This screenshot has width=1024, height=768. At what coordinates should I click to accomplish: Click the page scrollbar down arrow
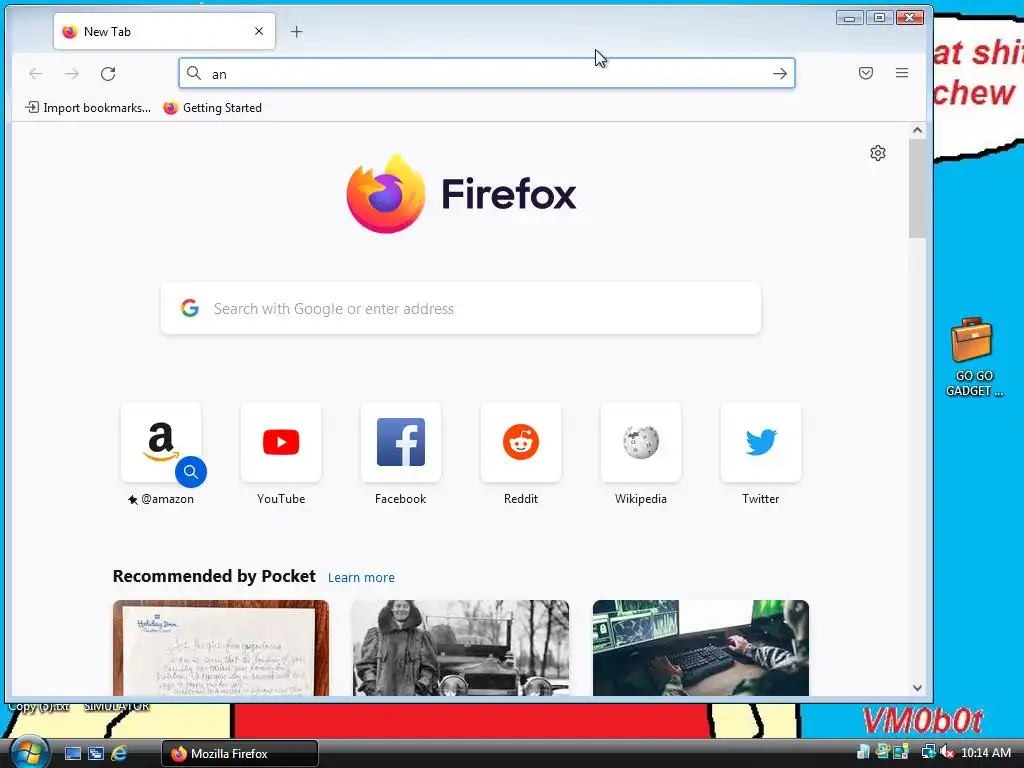918,688
